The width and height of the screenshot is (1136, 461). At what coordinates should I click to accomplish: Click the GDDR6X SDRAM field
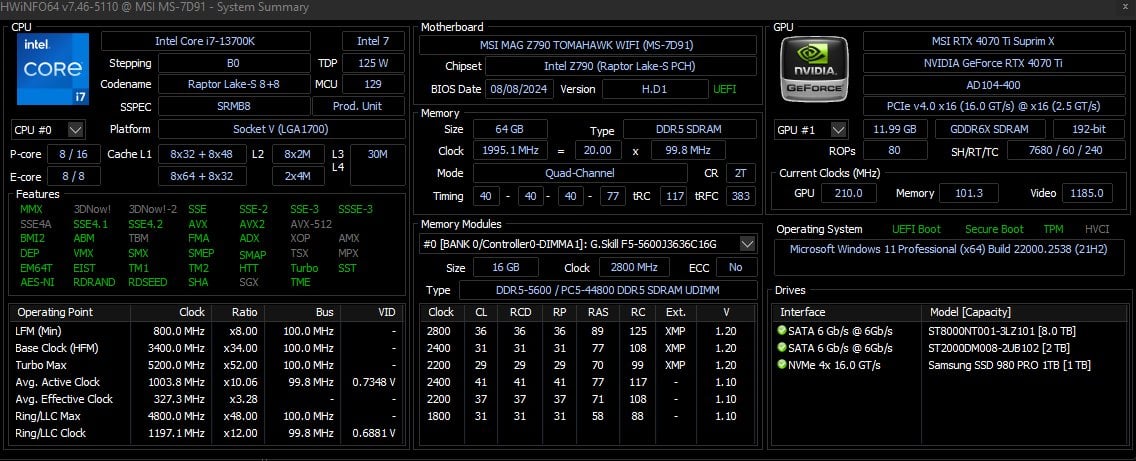coord(990,130)
